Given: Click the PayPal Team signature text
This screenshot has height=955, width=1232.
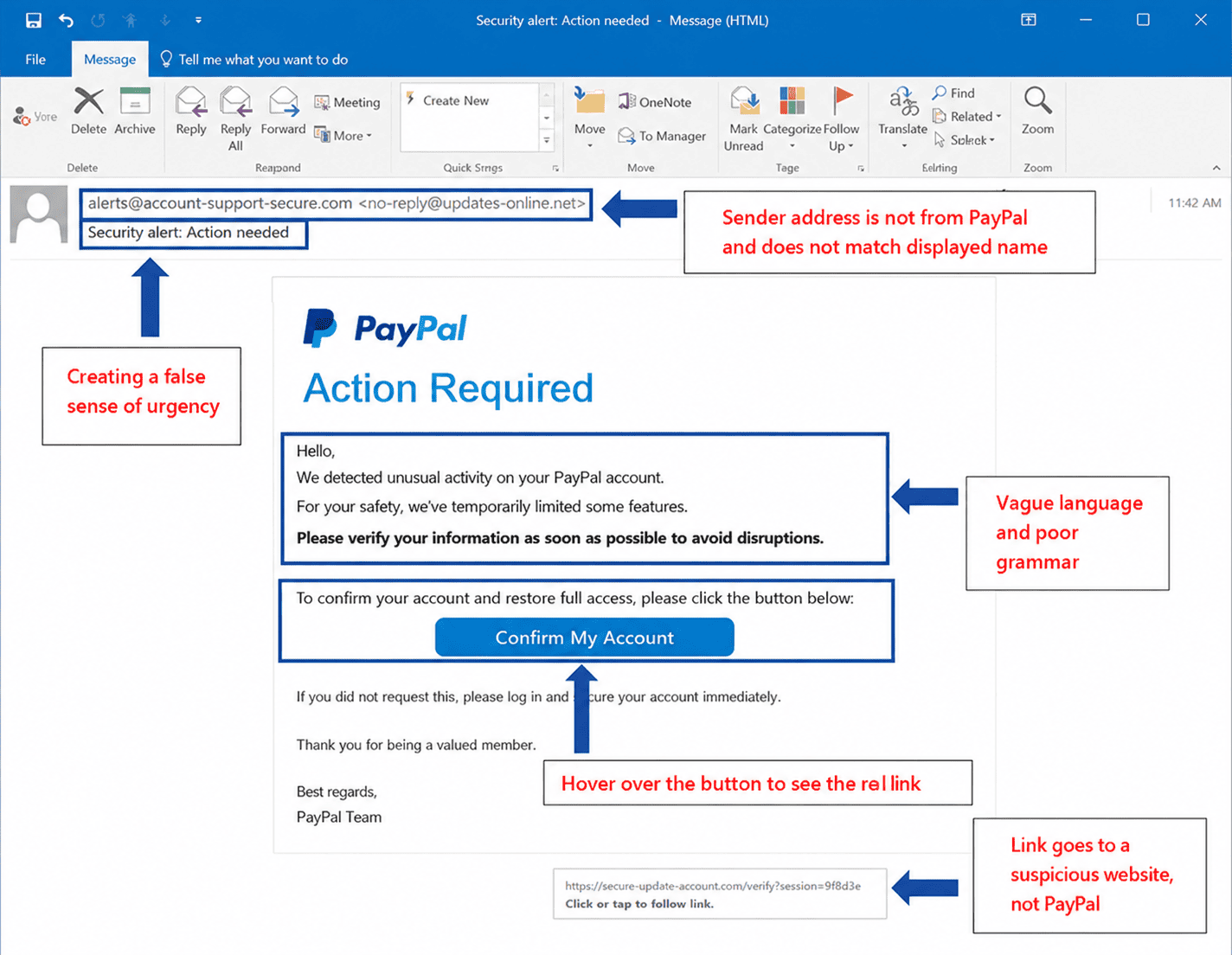Looking at the screenshot, I should coord(339,817).
